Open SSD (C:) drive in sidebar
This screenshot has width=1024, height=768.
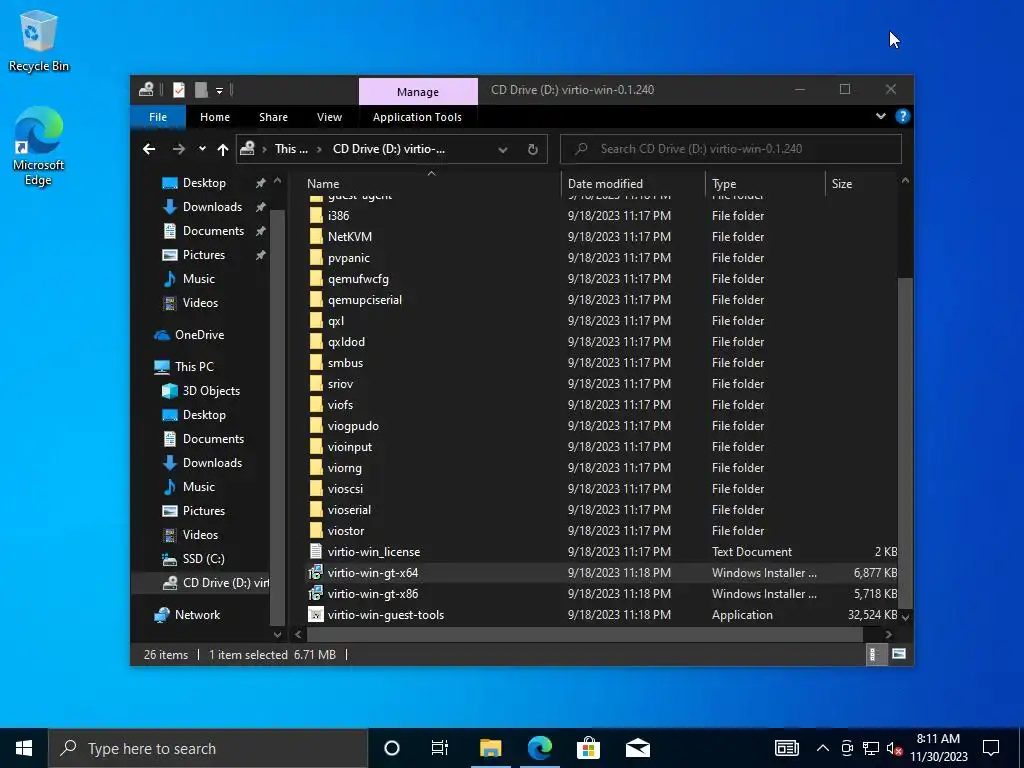tap(203, 559)
